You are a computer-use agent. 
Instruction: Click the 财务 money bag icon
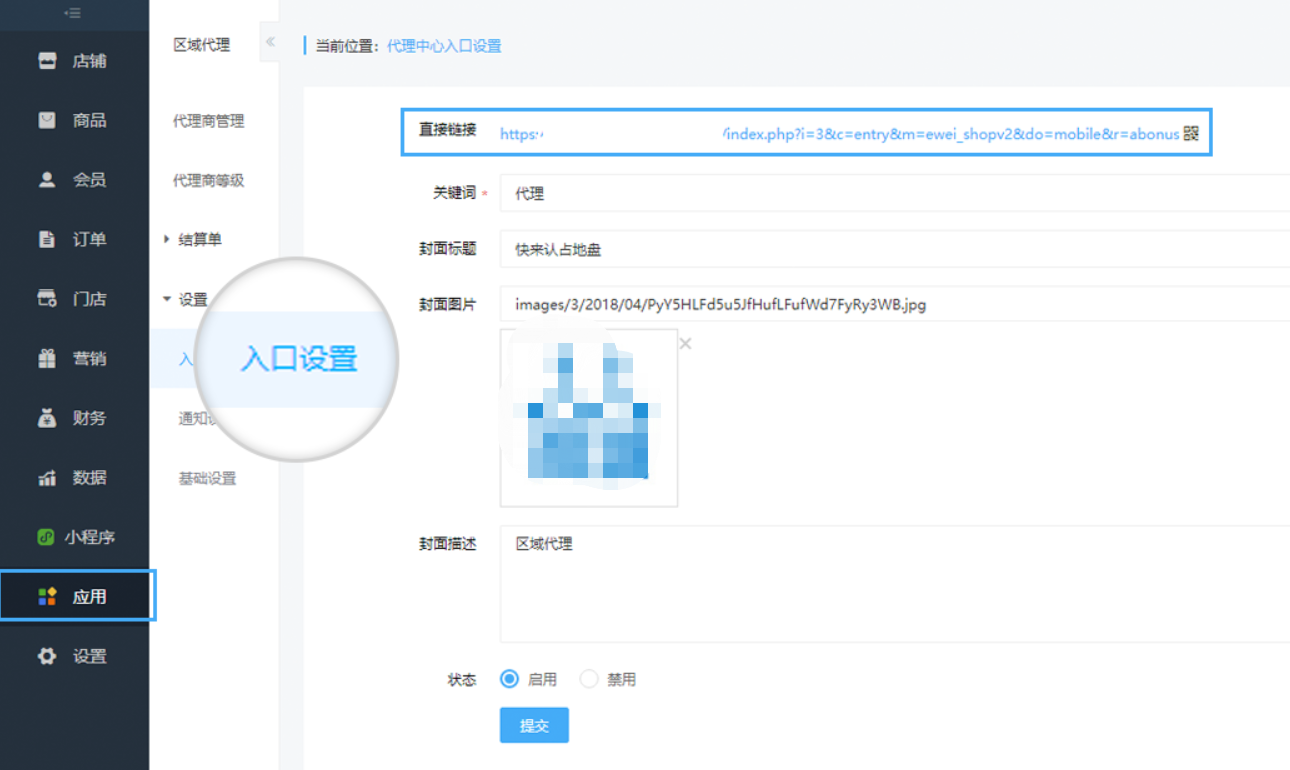point(47,418)
